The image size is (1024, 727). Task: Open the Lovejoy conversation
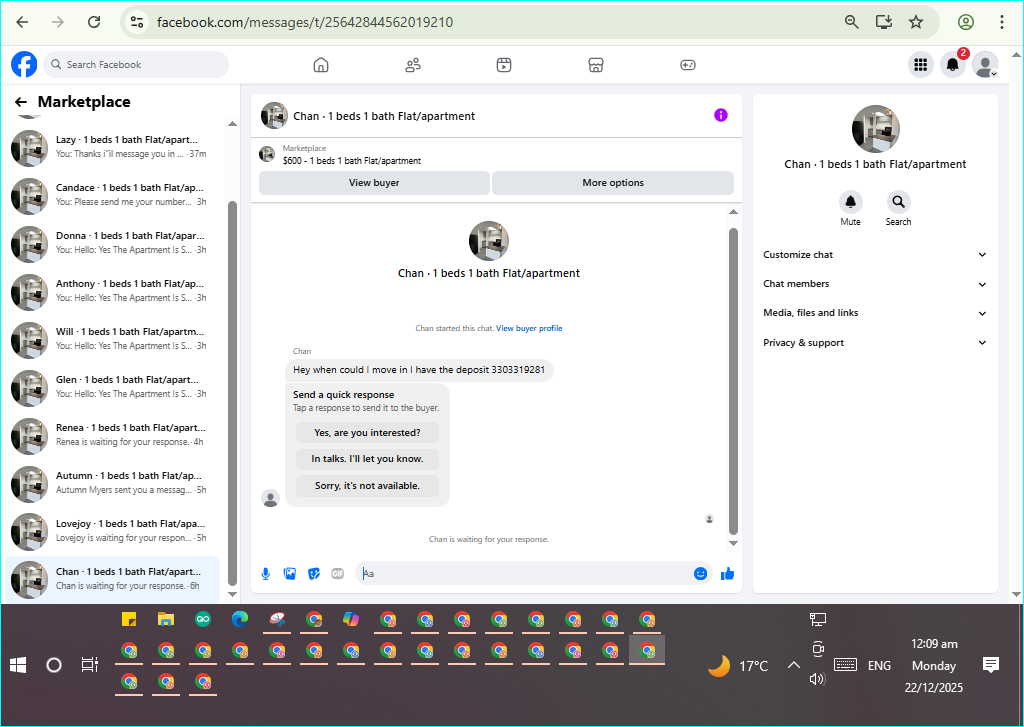click(112, 531)
